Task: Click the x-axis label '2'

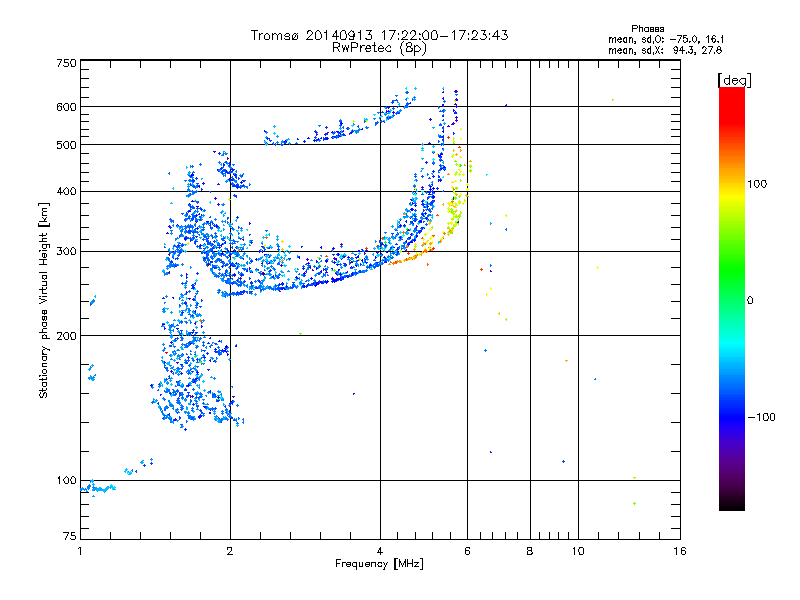Action: tap(230, 551)
